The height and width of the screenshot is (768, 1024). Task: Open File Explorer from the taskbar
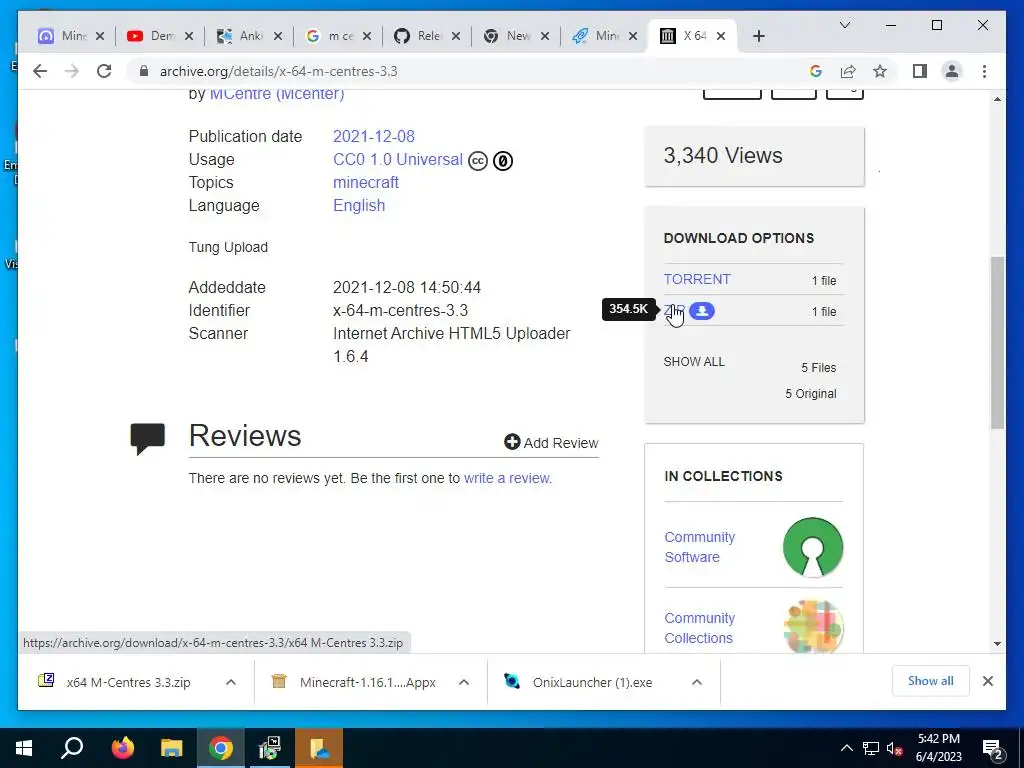coord(171,748)
